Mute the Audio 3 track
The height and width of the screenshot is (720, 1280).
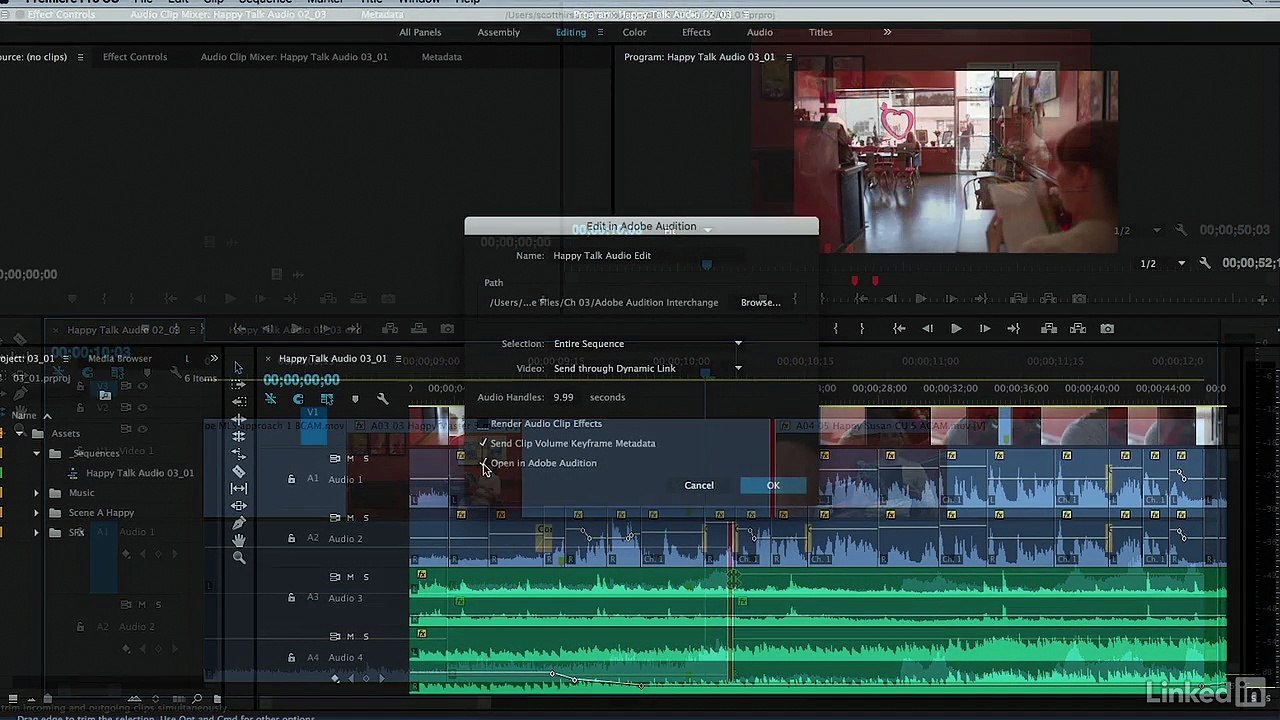click(x=350, y=577)
